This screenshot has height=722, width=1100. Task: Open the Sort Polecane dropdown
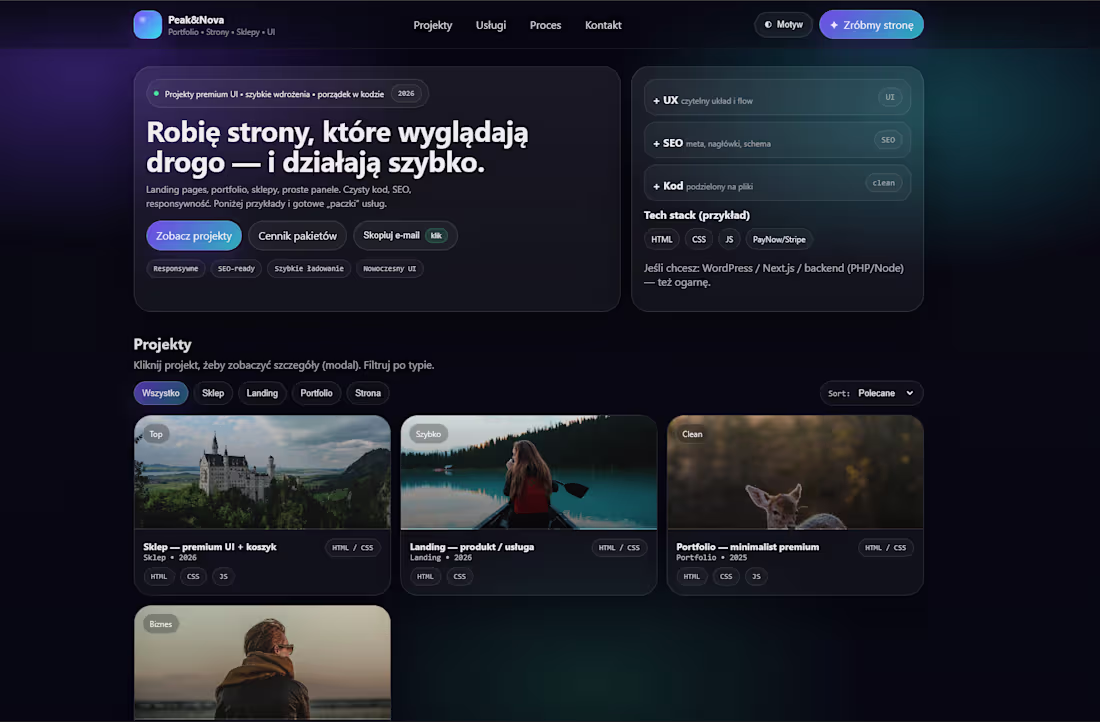(871, 393)
